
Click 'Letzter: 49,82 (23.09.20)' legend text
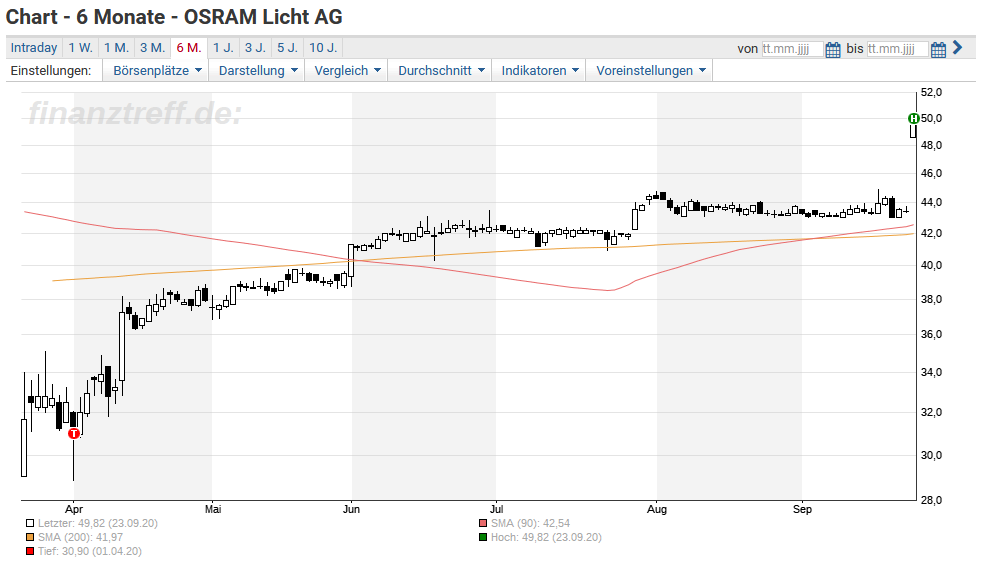[x=98, y=523]
